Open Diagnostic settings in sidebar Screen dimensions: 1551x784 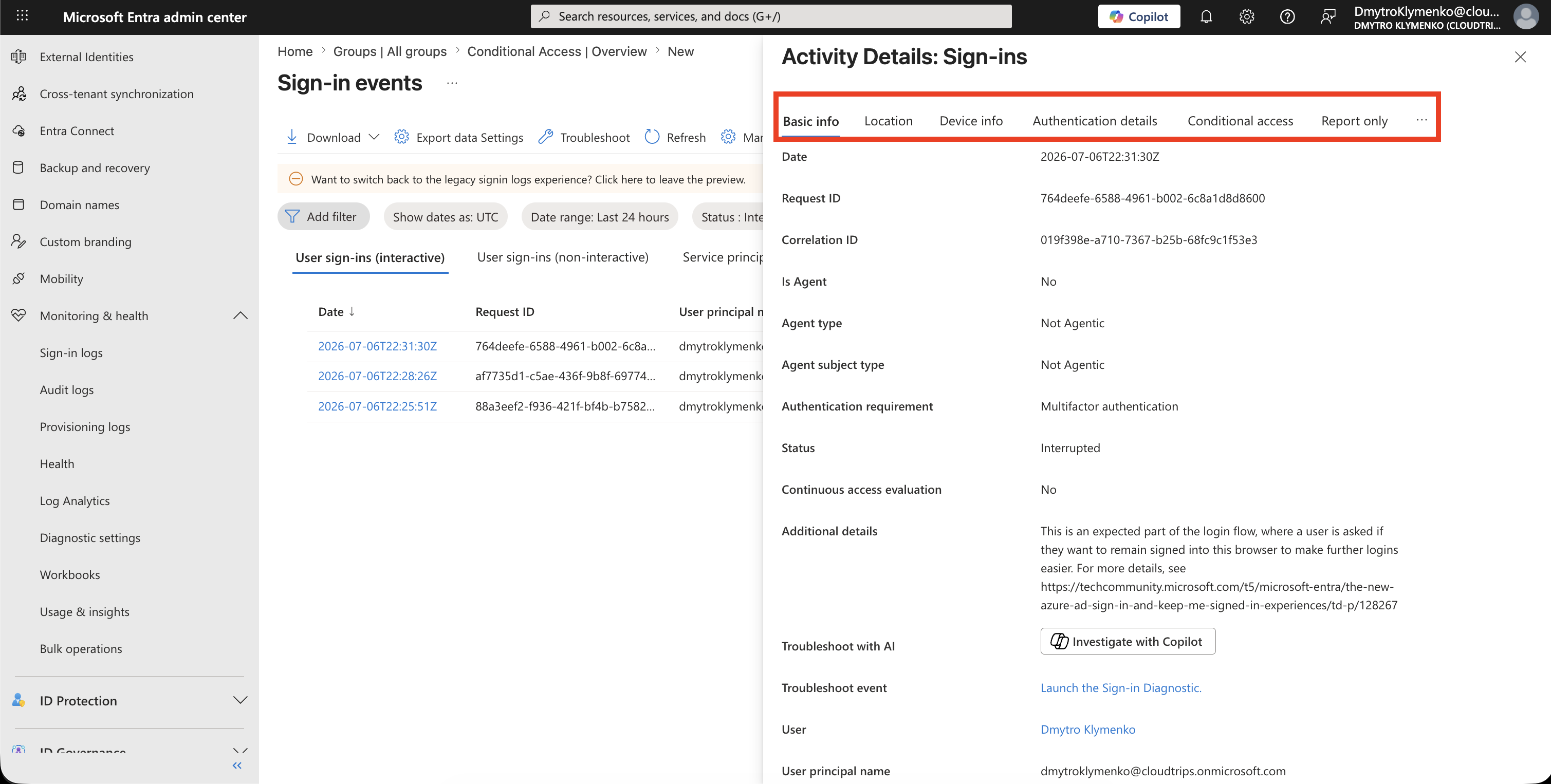click(x=90, y=537)
